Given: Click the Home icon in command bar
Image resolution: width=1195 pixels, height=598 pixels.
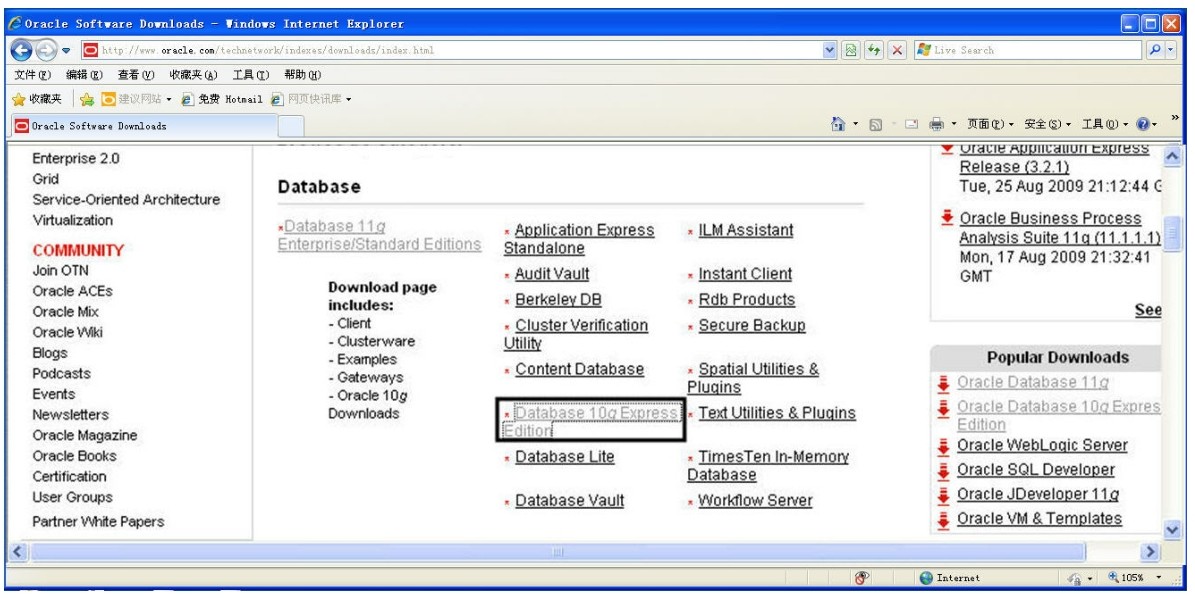Looking at the screenshot, I should pyautogui.click(x=838, y=124).
